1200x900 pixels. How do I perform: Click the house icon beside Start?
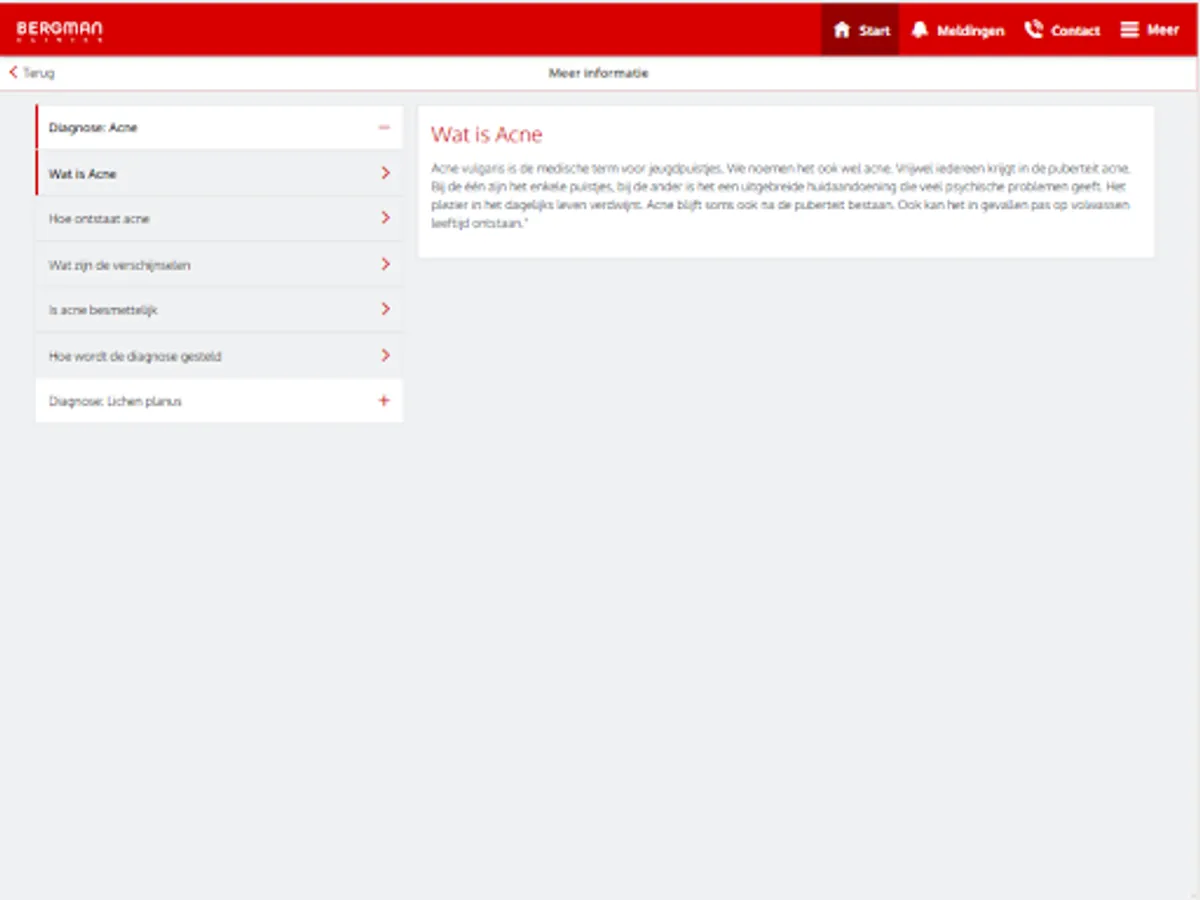pos(842,30)
